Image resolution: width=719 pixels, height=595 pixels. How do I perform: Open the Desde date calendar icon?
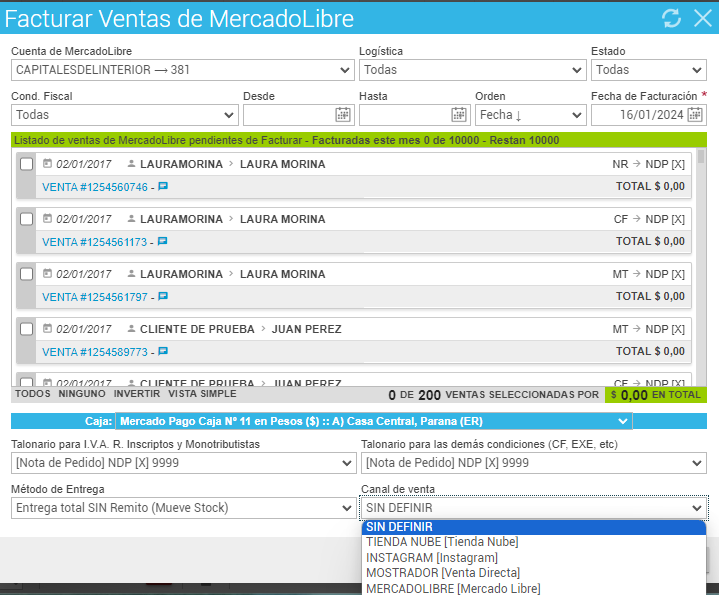pos(343,115)
